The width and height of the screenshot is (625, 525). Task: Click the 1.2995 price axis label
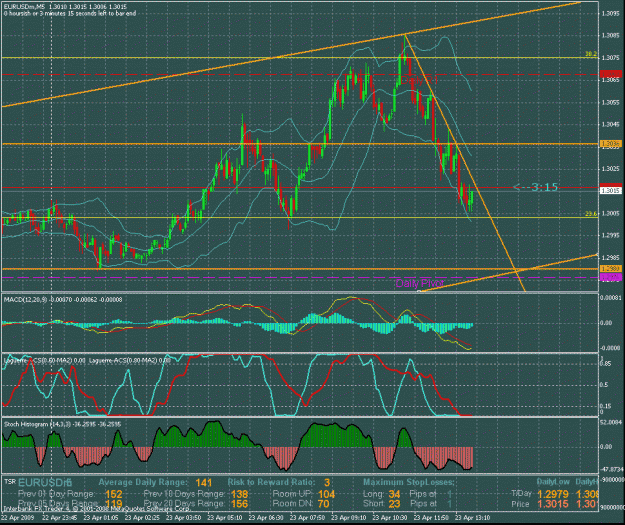pyautogui.click(x=611, y=235)
